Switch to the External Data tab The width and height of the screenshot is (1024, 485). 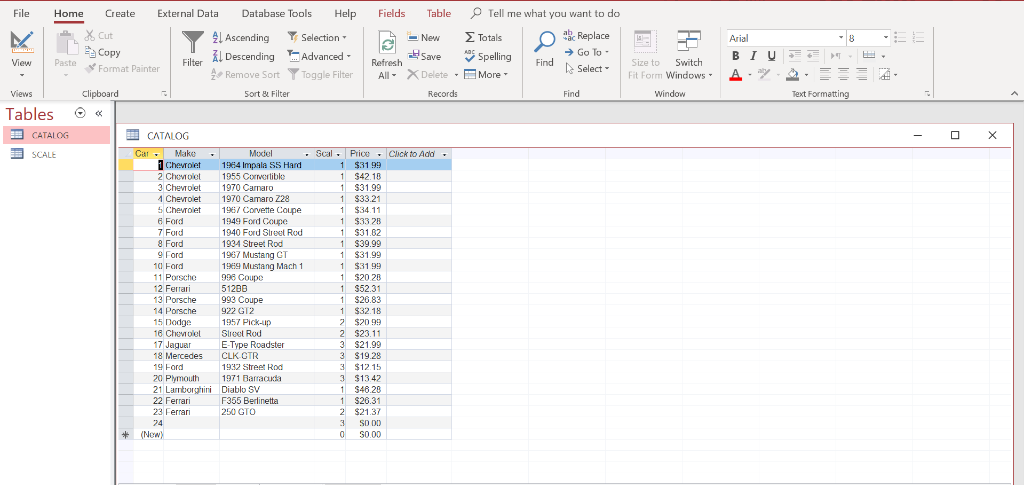pos(188,13)
